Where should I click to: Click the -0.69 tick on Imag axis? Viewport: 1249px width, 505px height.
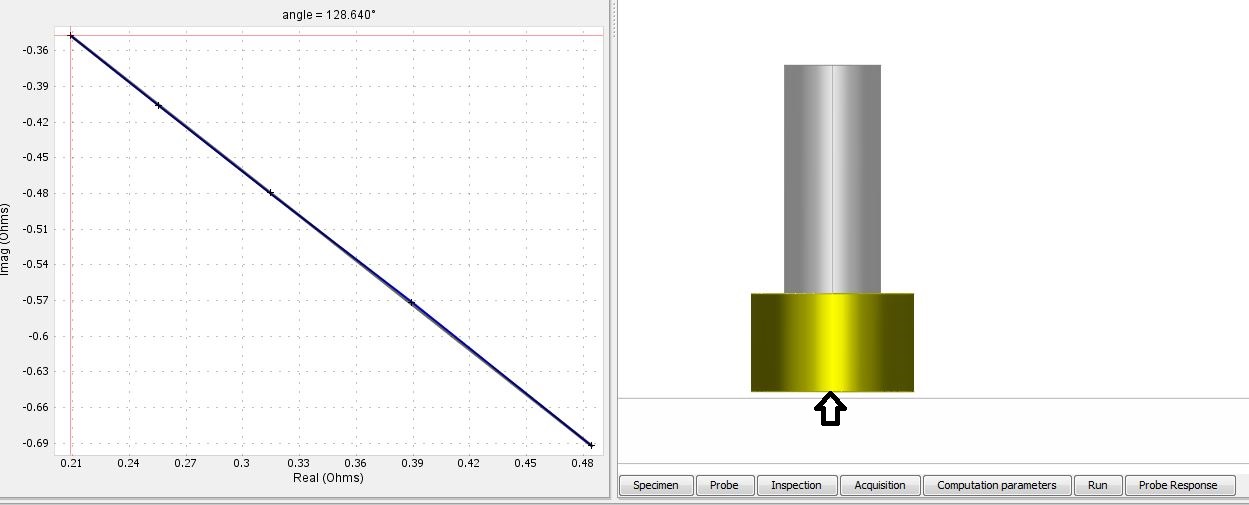pos(38,443)
